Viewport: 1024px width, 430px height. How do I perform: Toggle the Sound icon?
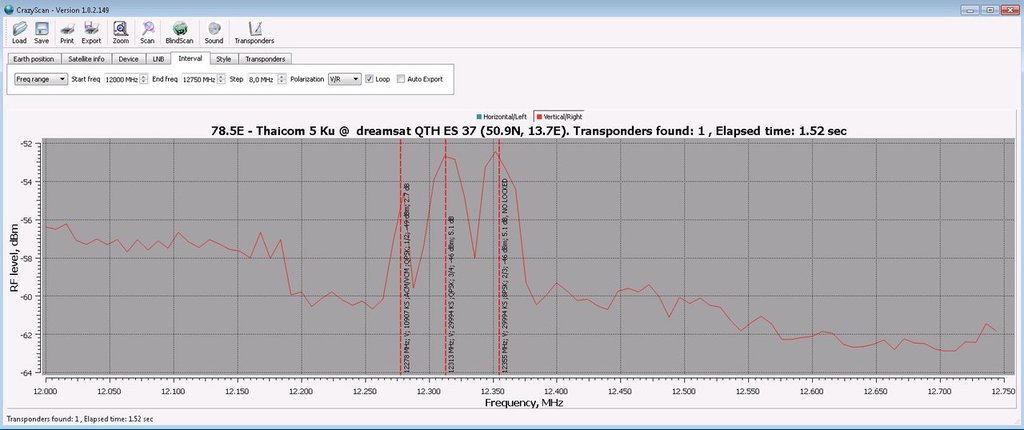(214, 33)
